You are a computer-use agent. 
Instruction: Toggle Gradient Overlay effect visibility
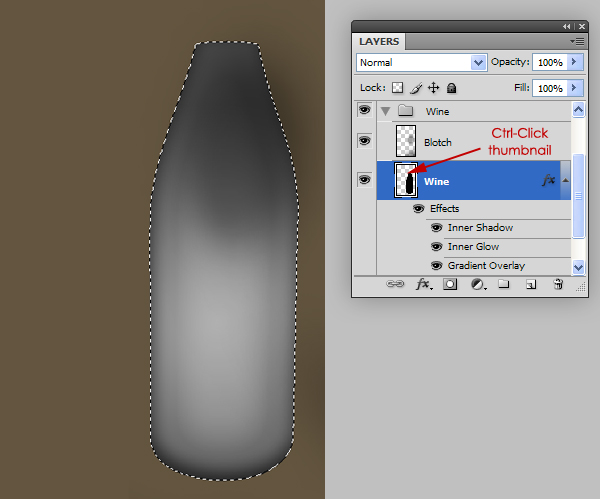[x=436, y=265]
